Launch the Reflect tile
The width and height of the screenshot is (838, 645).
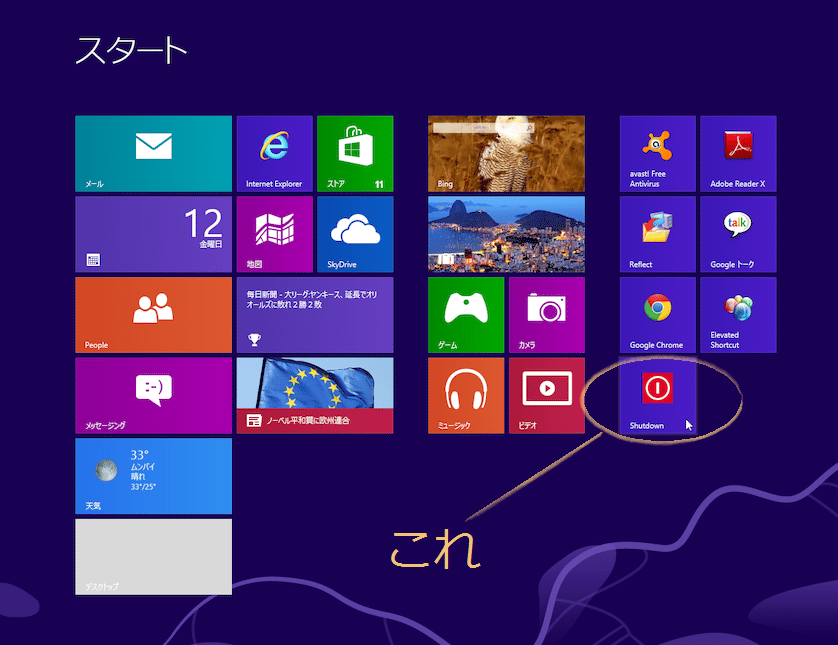coord(658,235)
